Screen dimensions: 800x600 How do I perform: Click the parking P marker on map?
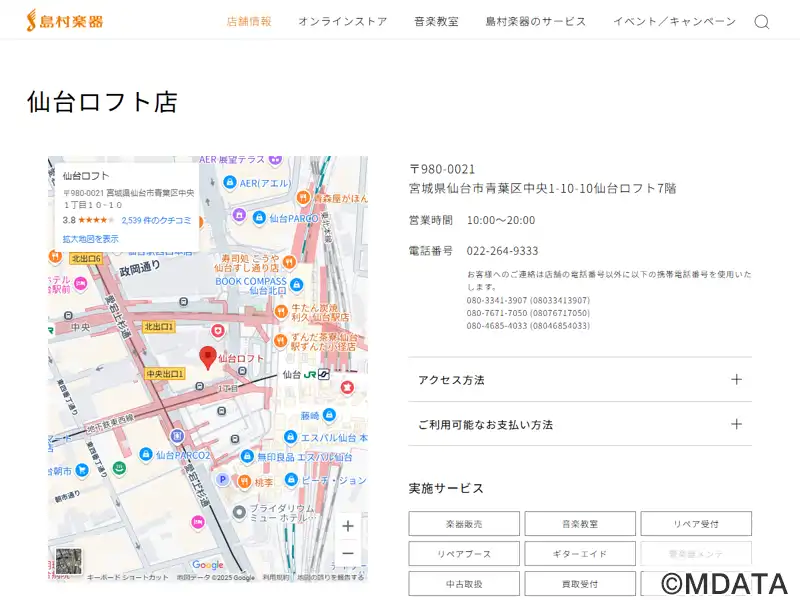(222, 479)
